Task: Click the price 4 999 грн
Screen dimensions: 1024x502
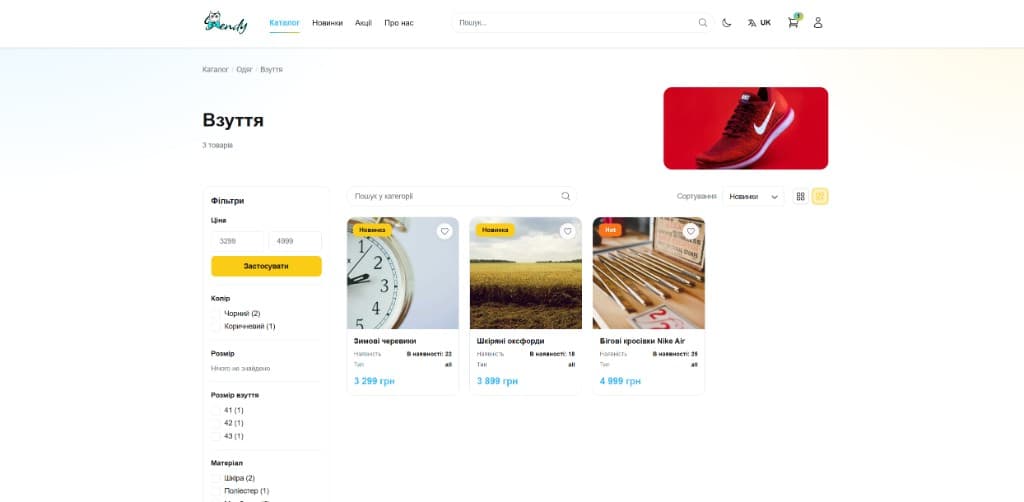Action: [x=620, y=381]
